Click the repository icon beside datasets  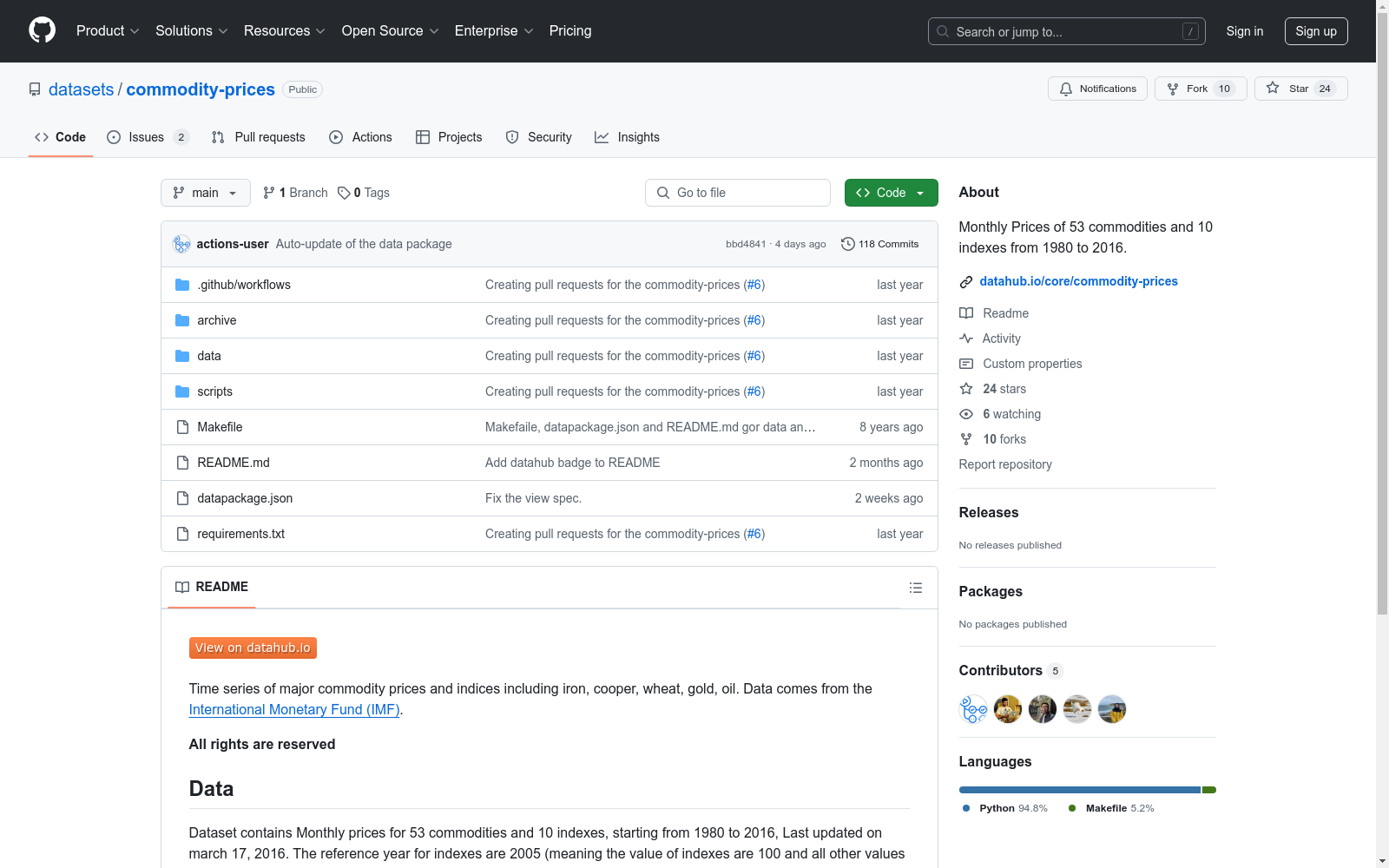point(35,89)
